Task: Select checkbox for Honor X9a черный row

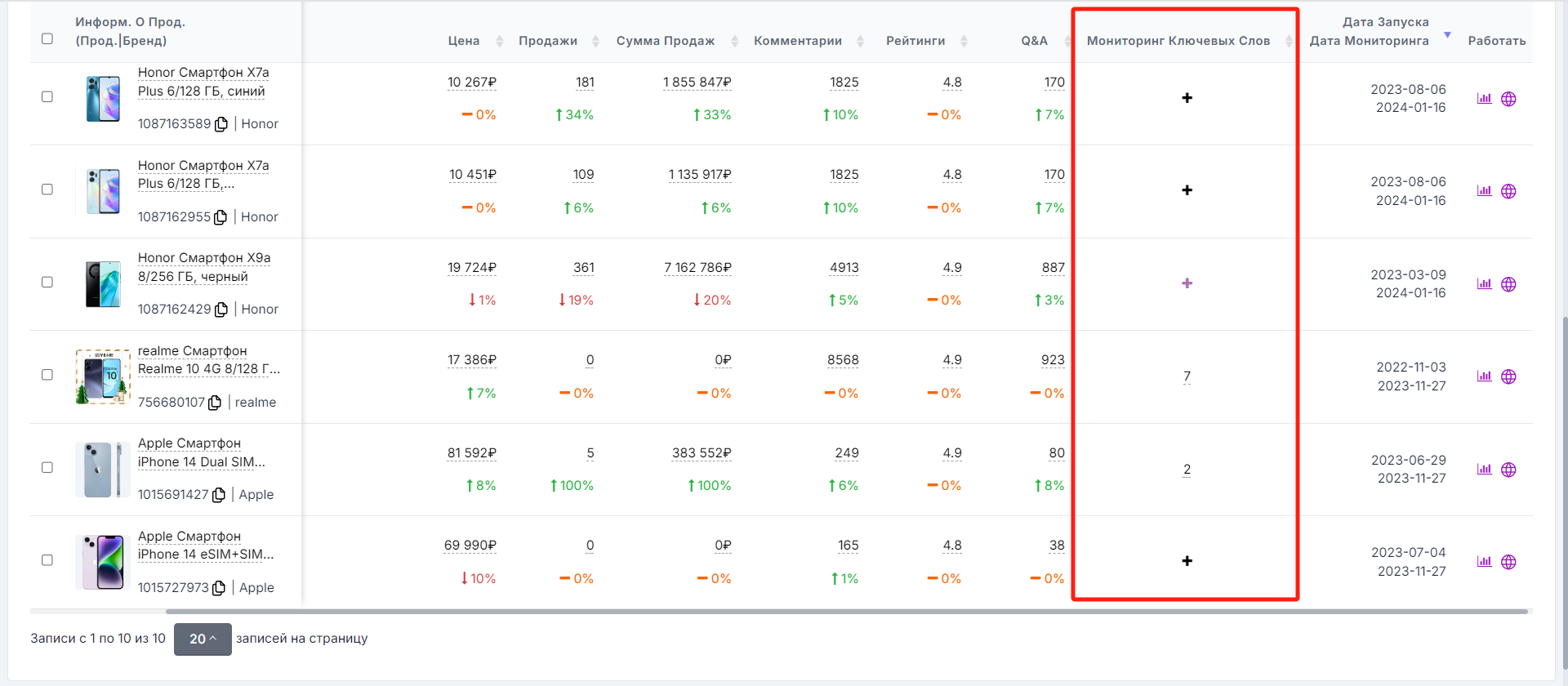Action: 47,282
